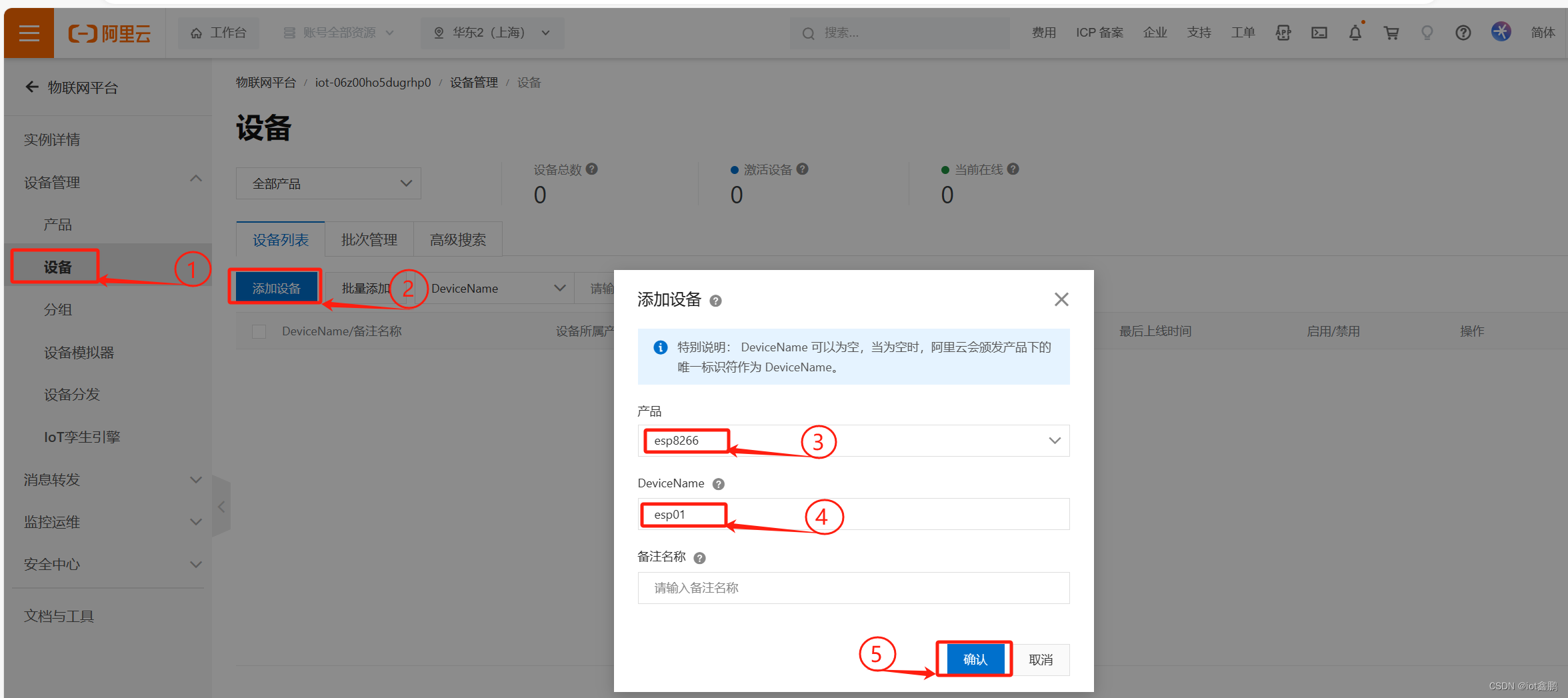Open the 企业 menu
This screenshot has width=1568, height=698.
coord(1155,33)
